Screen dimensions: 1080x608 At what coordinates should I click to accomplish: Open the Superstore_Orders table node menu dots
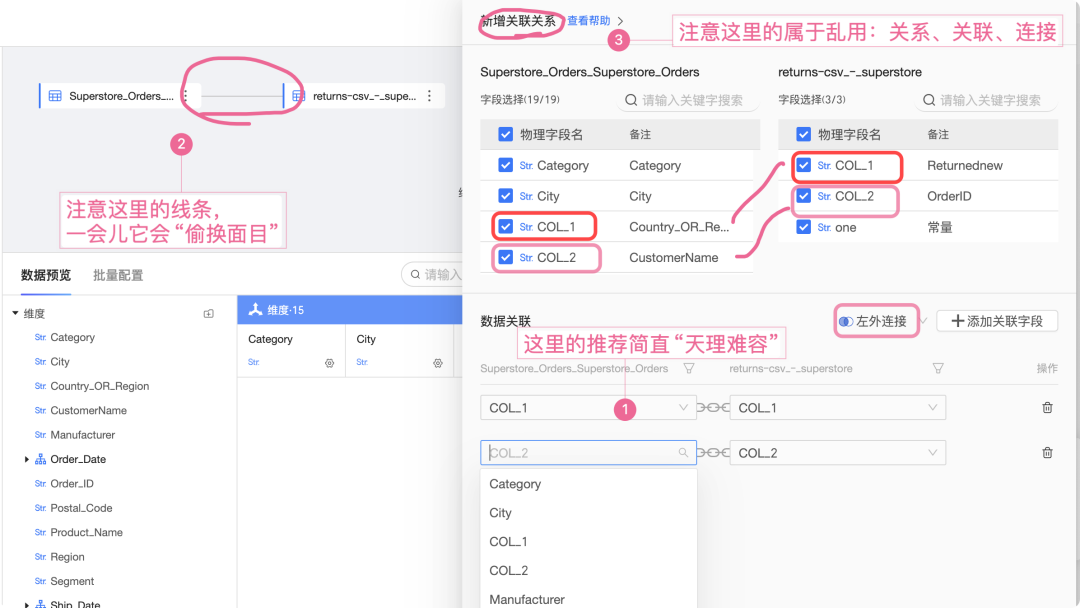click(x=185, y=96)
